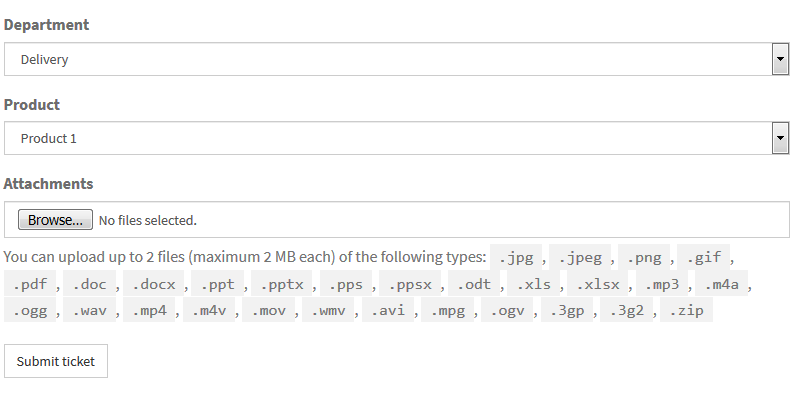Viewport: 797px width, 418px height.
Task: Click the Product field label
Action: (32, 104)
